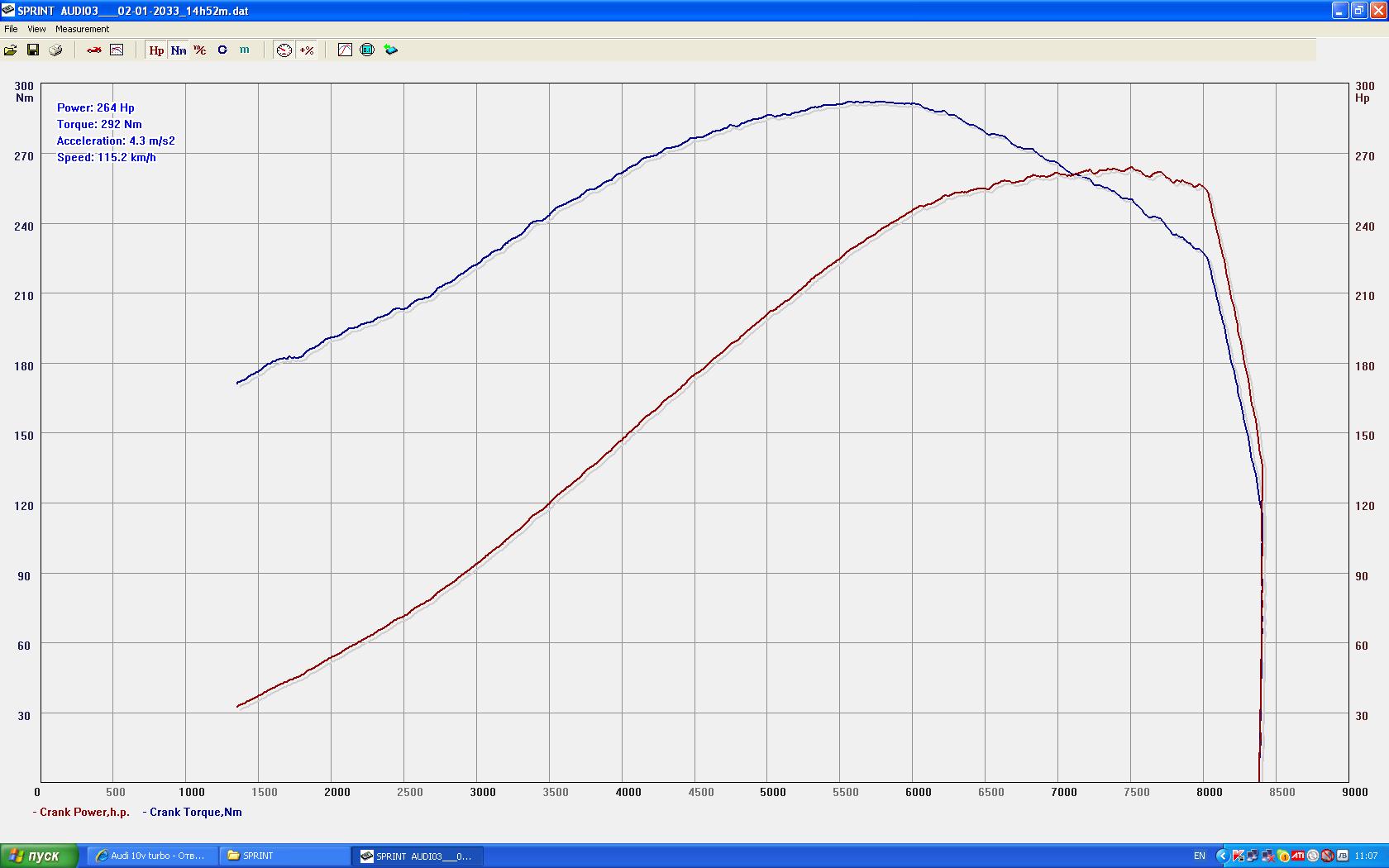
Task: Toggle the speedometer gauge button
Action: coord(284,50)
